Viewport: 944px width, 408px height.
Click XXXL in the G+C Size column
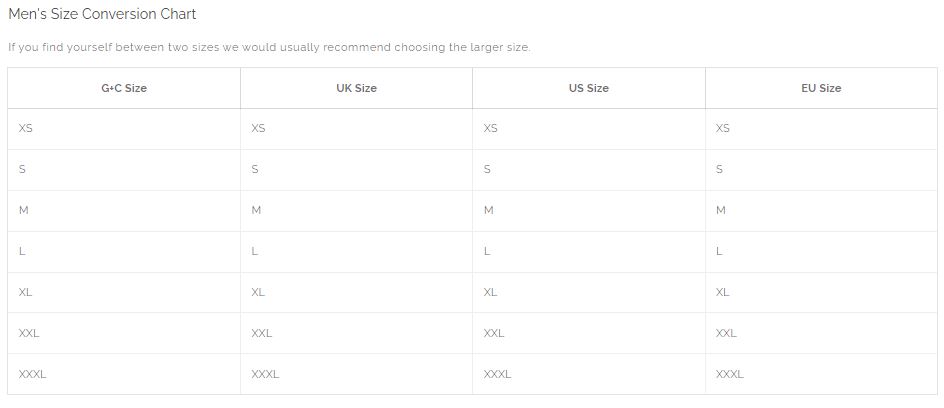[32, 374]
